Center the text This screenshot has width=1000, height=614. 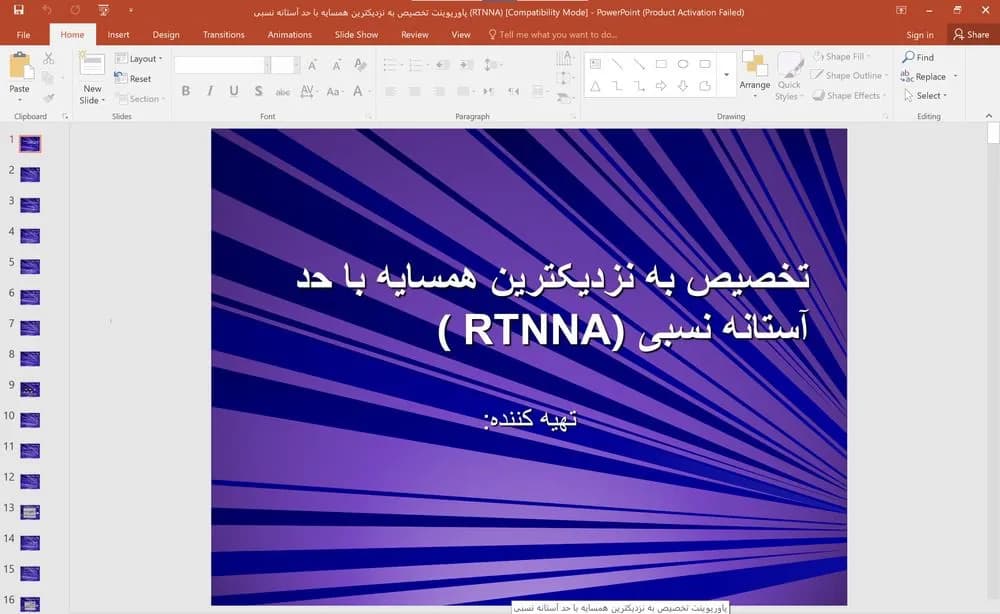tap(415, 92)
